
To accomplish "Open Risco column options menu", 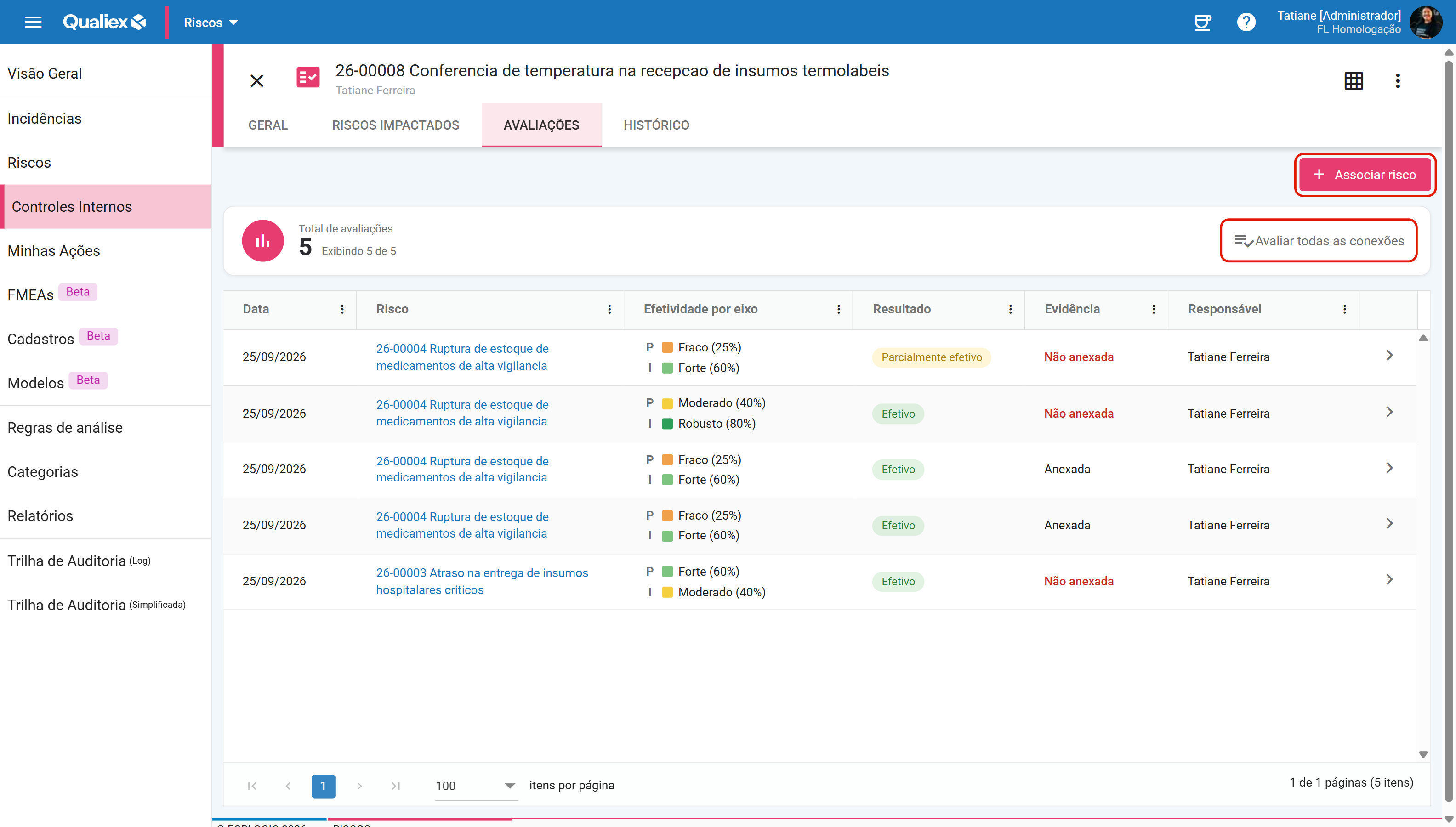I will 609,309.
